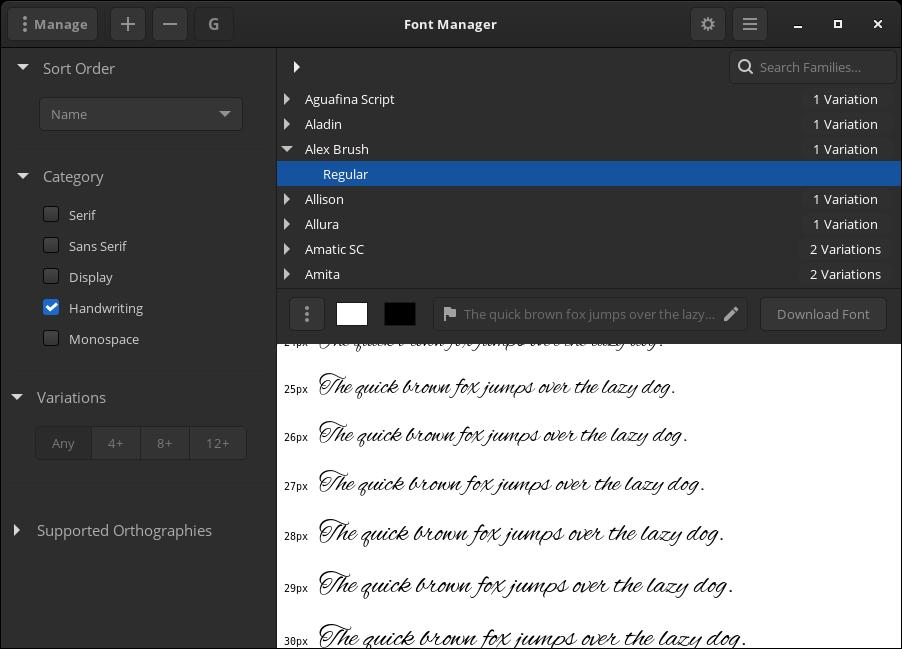902x649 pixels.
Task: Select the Any variations filter
Action: coord(63,443)
